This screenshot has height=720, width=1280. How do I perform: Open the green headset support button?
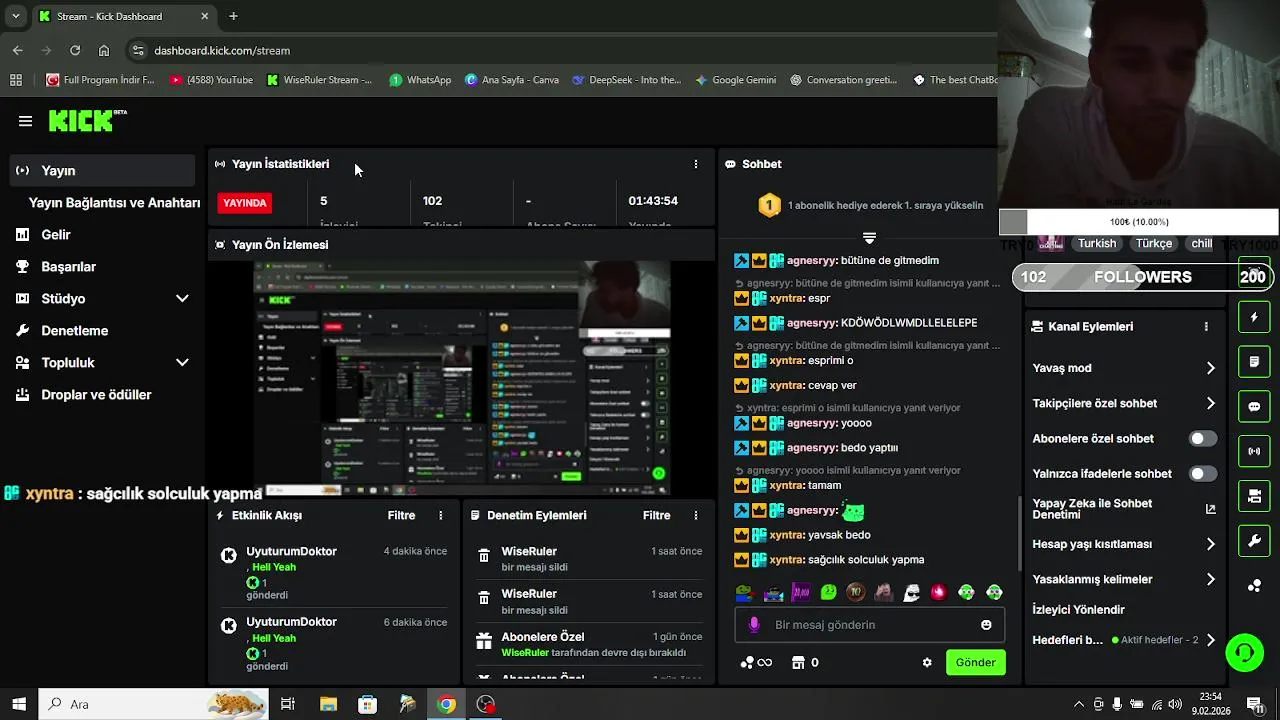click(1245, 653)
